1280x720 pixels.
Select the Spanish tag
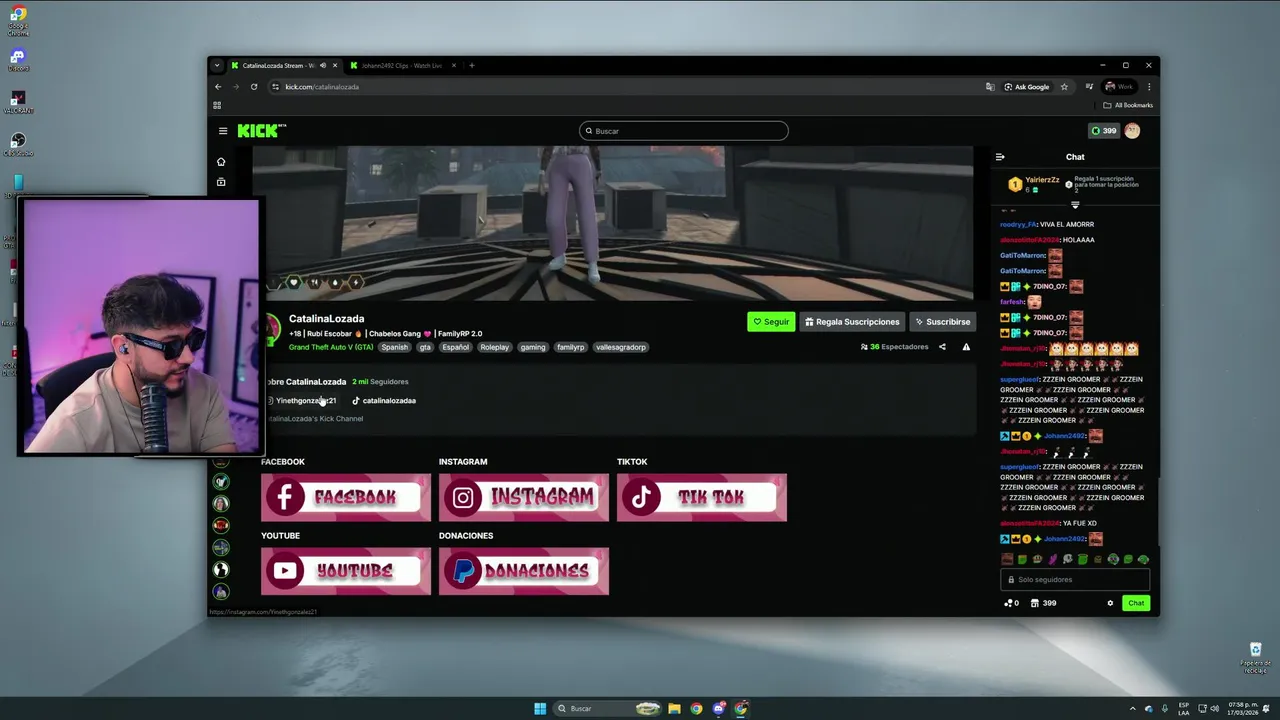pos(394,347)
